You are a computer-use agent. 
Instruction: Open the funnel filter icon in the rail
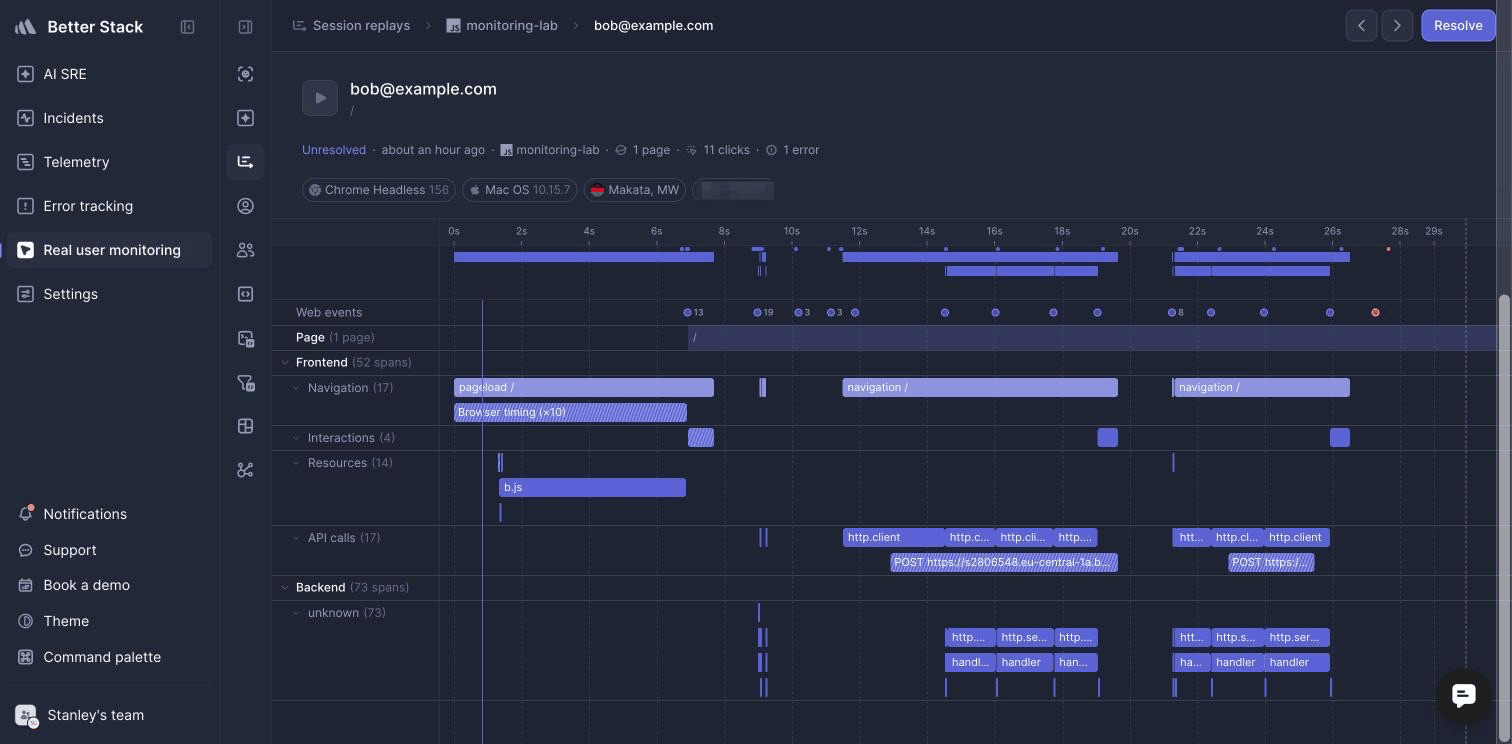click(245, 382)
